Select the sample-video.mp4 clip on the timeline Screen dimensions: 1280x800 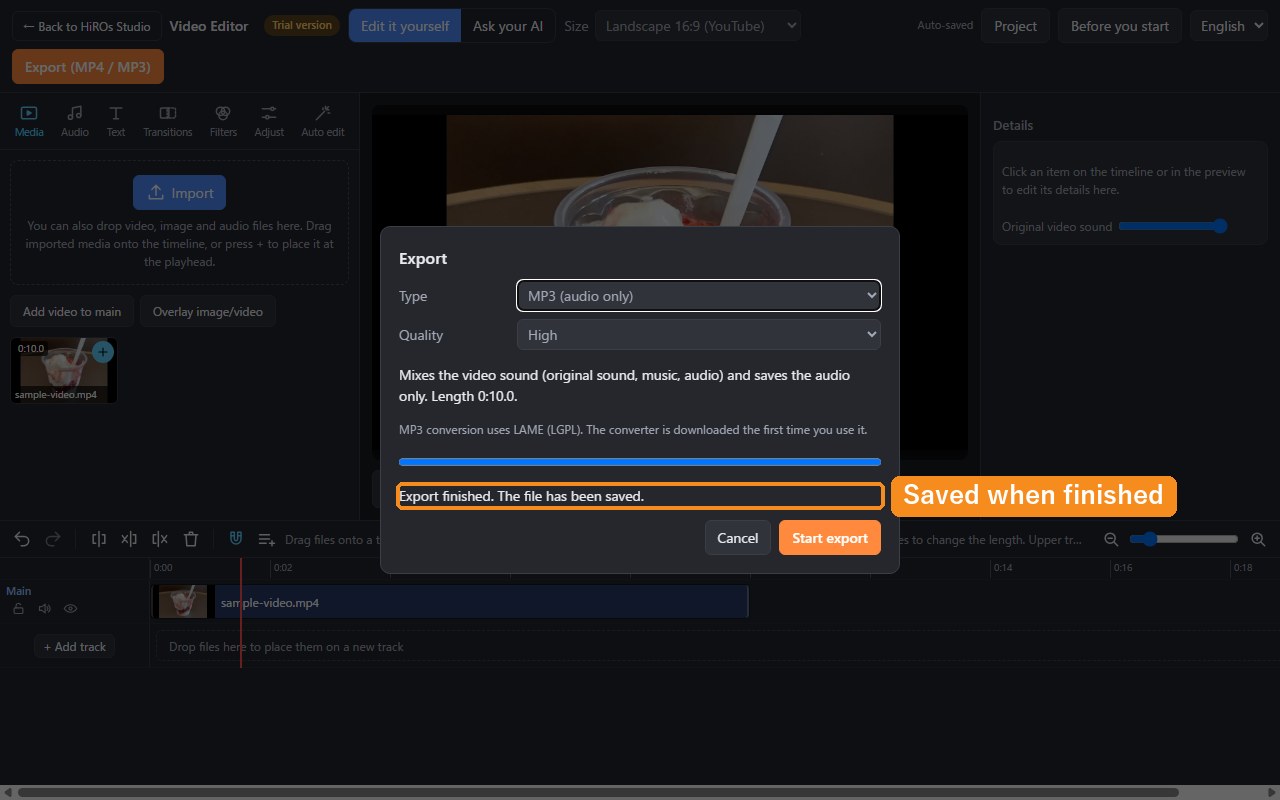(450, 602)
